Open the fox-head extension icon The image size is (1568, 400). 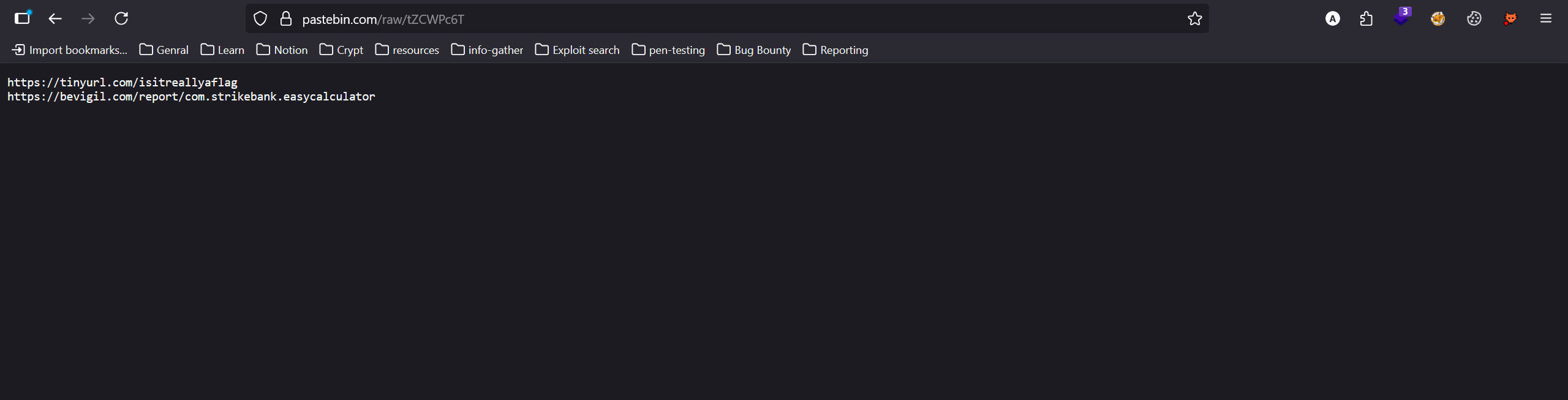(x=1510, y=19)
